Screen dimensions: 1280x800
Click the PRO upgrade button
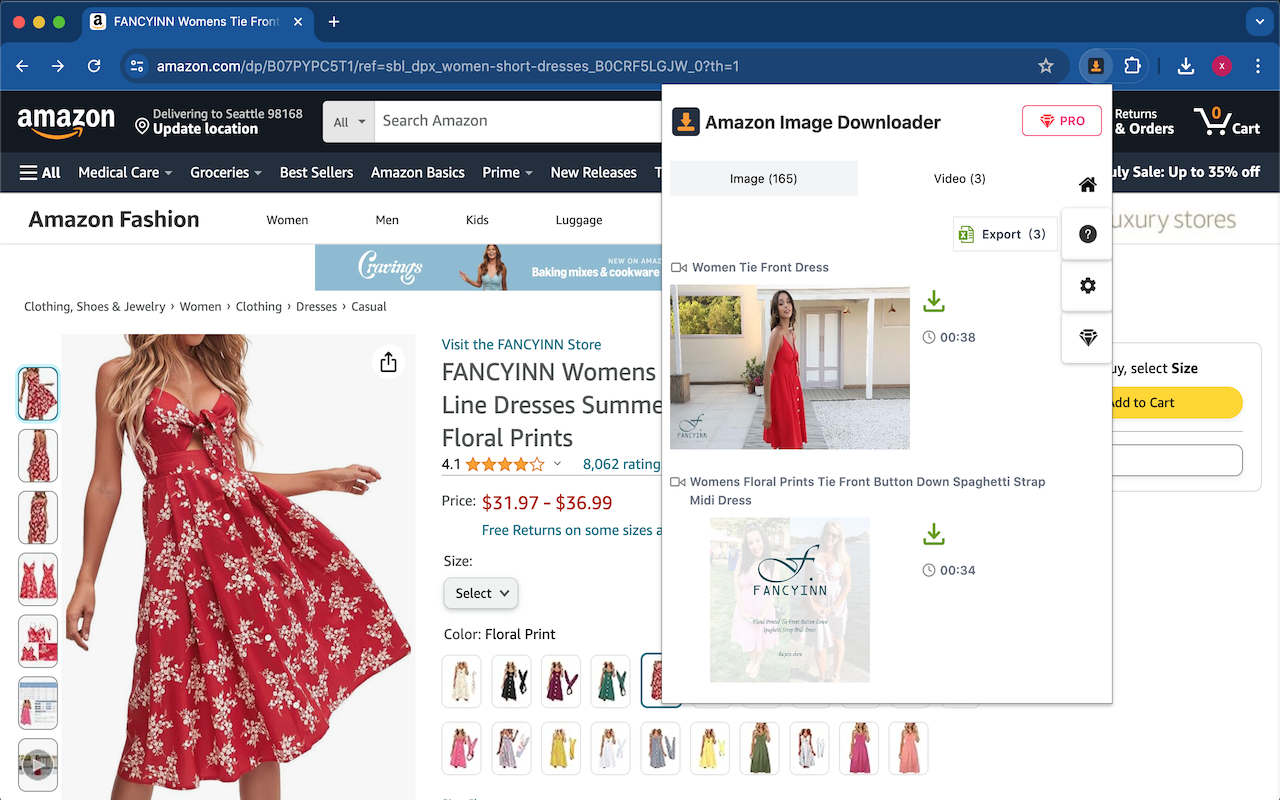click(x=1061, y=121)
